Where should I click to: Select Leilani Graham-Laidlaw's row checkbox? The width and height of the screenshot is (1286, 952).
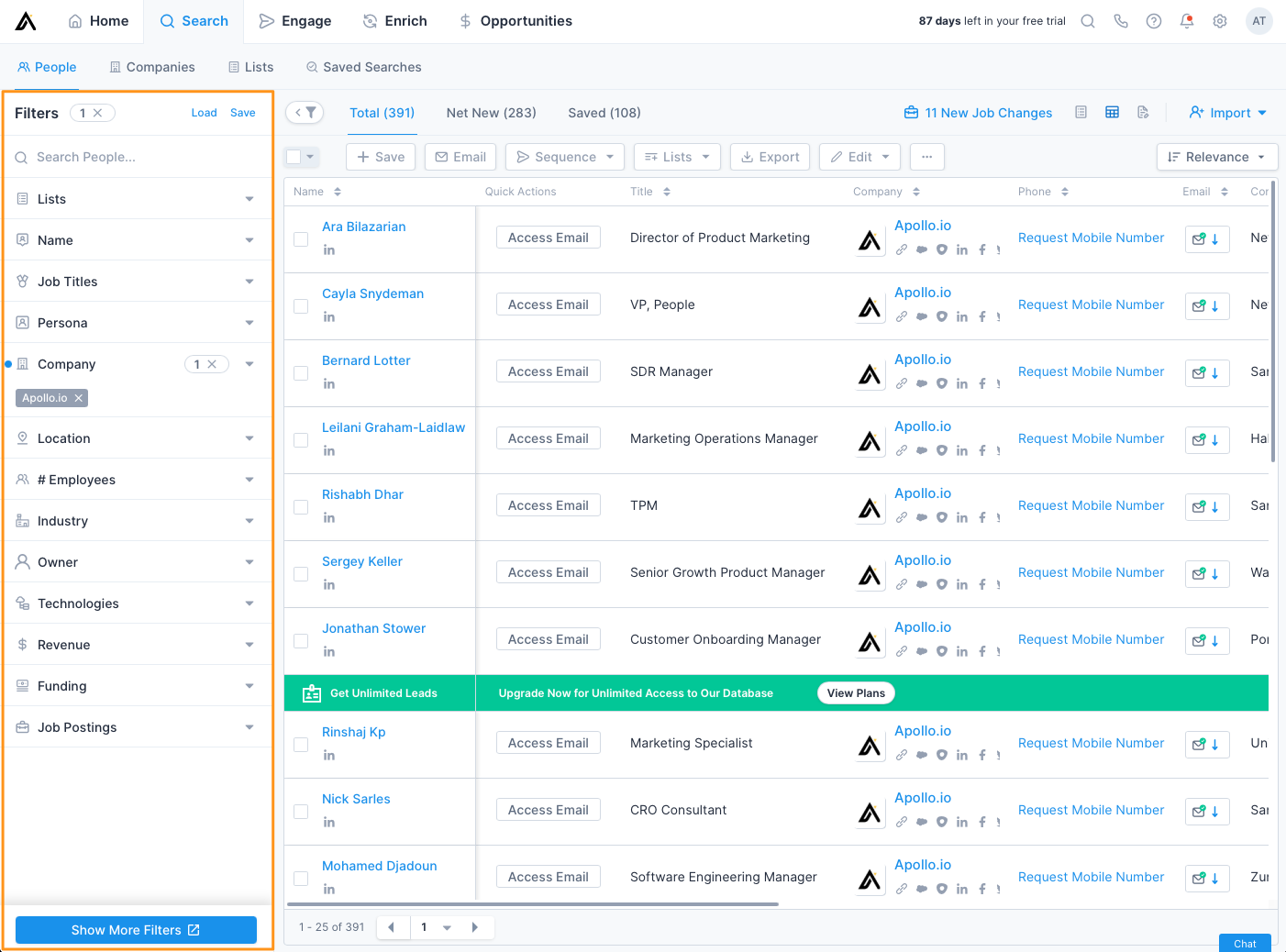pos(301,440)
